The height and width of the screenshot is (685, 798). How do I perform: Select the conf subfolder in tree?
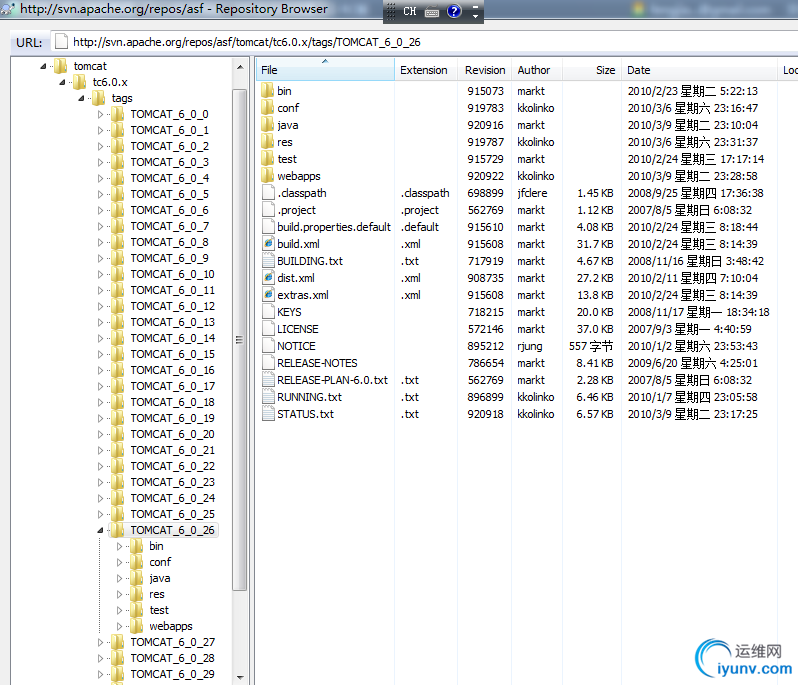pyautogui.click(x=160, y=562)
